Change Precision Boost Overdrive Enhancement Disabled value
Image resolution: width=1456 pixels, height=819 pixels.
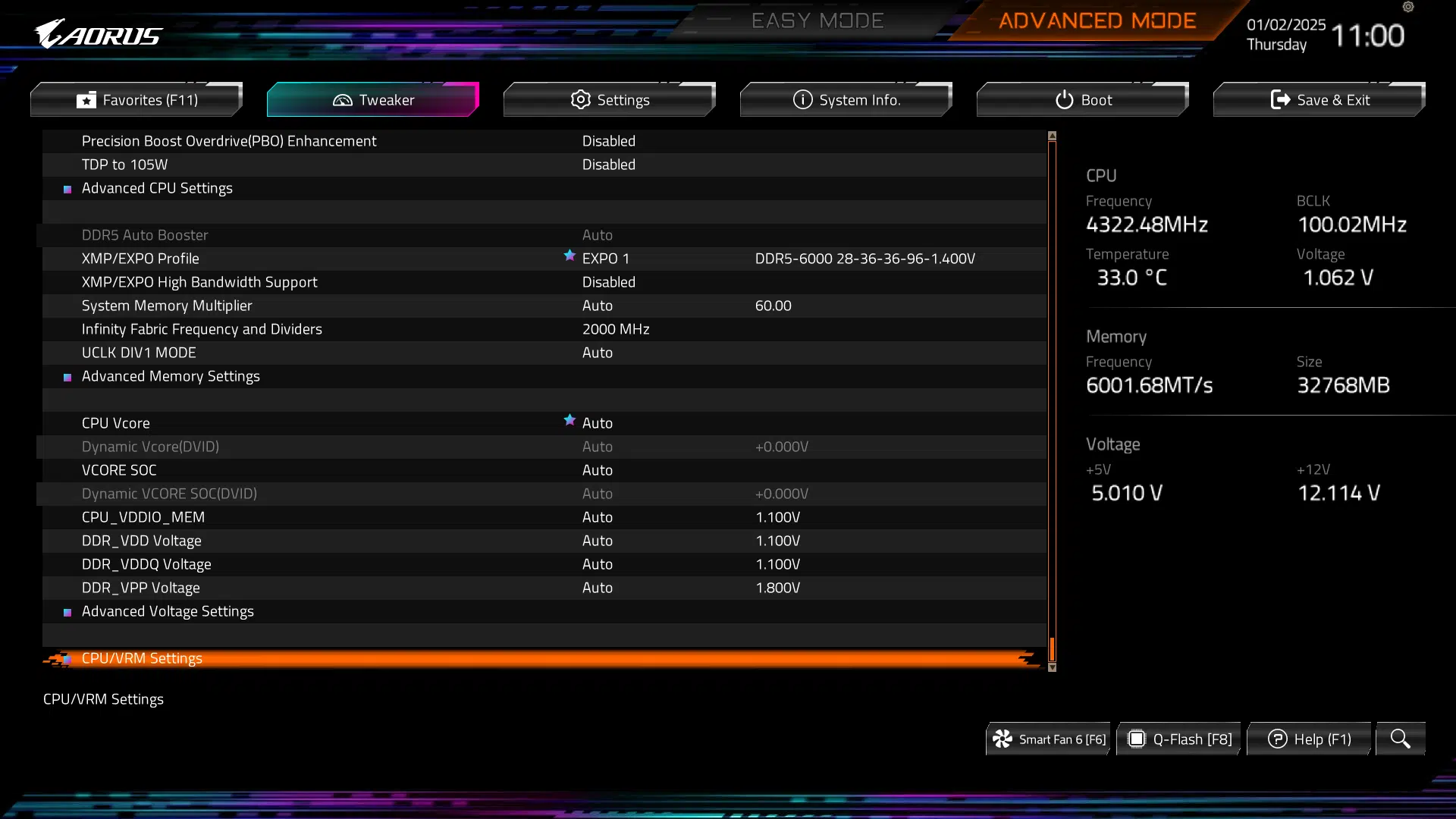pos(608,141)
